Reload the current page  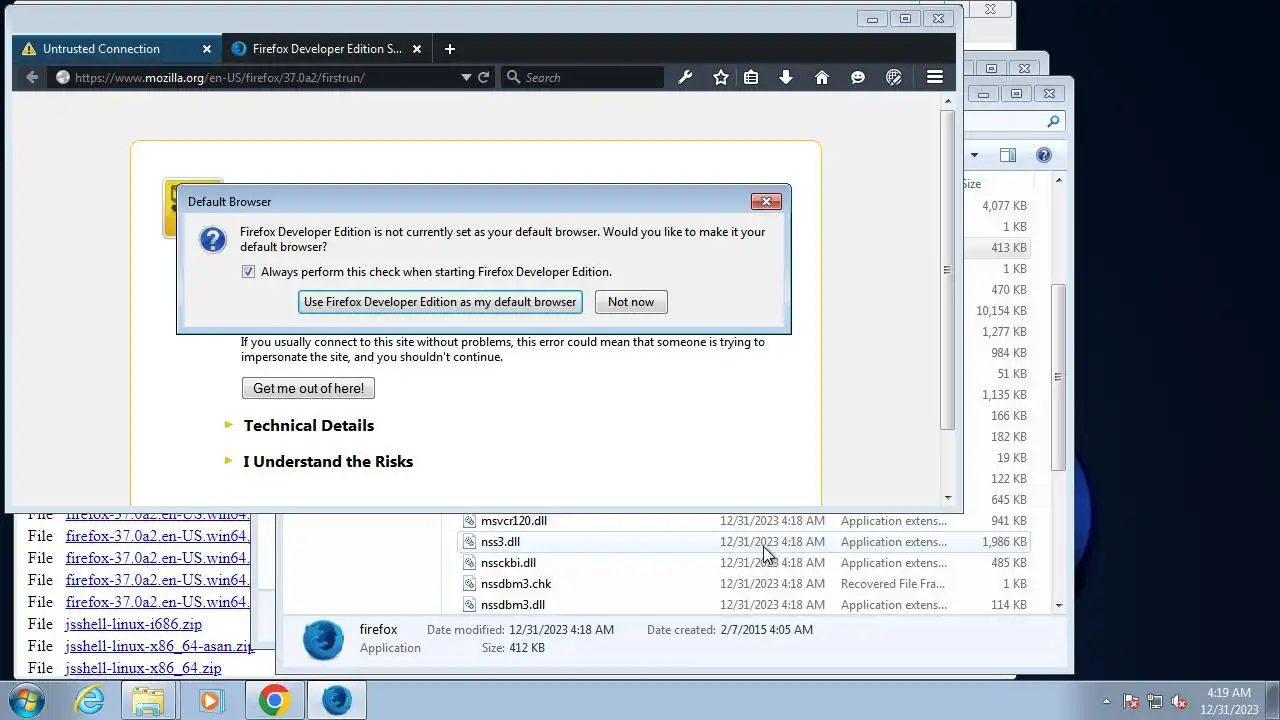coord(484,77)
